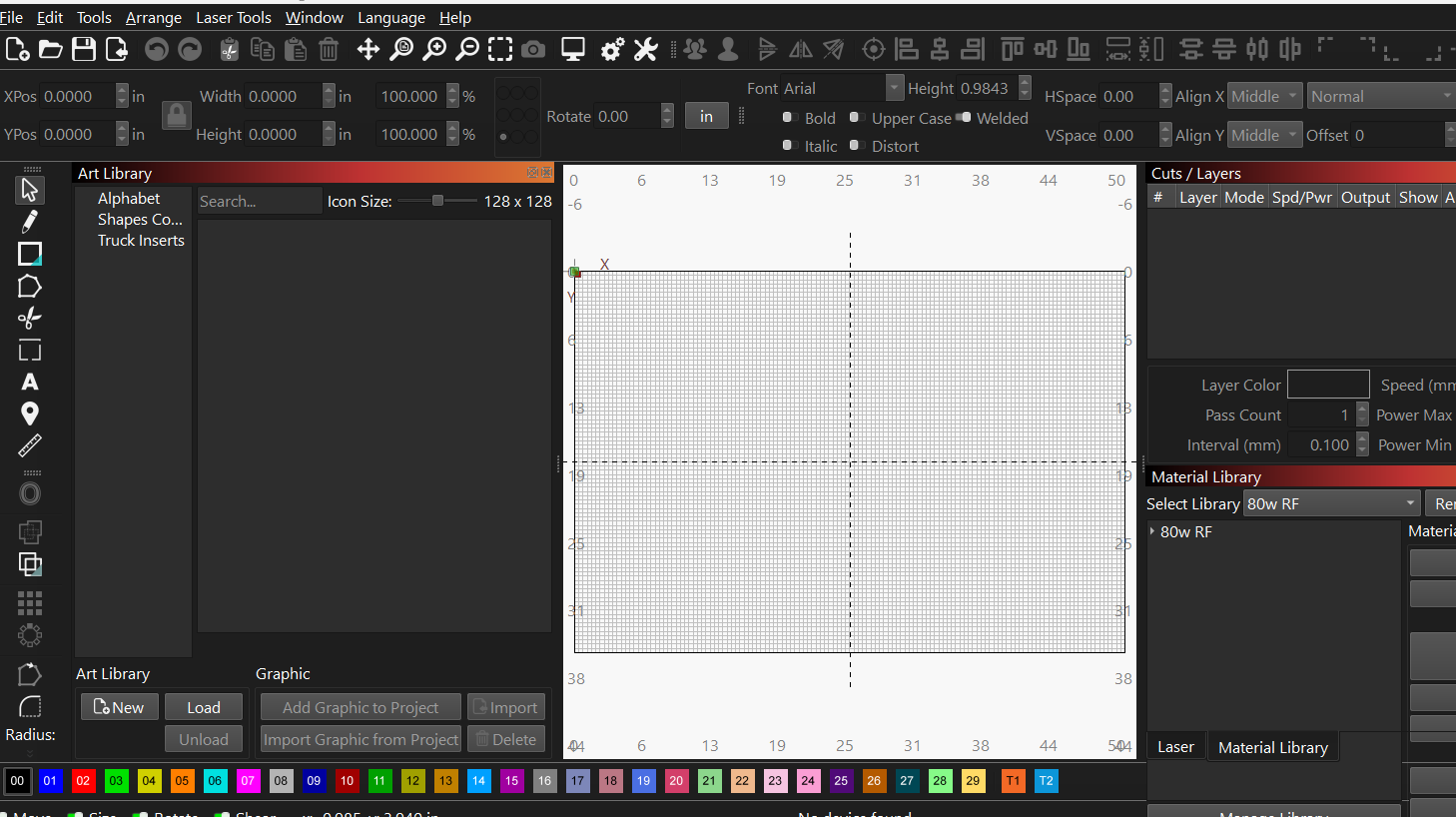Viewport: 1456px width, 817px height.
Task: Open the device settings wrench icon
Action: point(646,49)
